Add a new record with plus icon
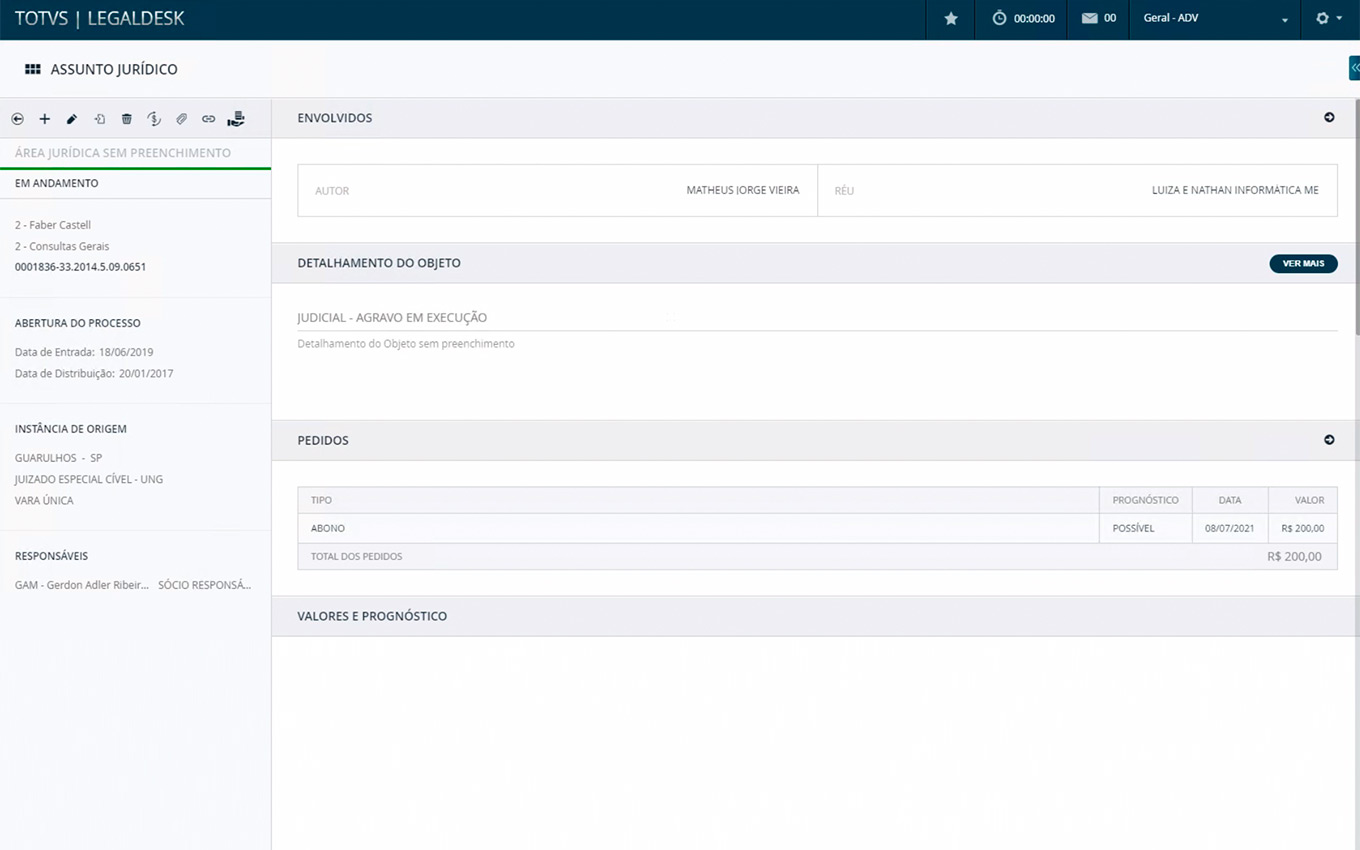Viewport: 1360px width, 850px height. 45,119
